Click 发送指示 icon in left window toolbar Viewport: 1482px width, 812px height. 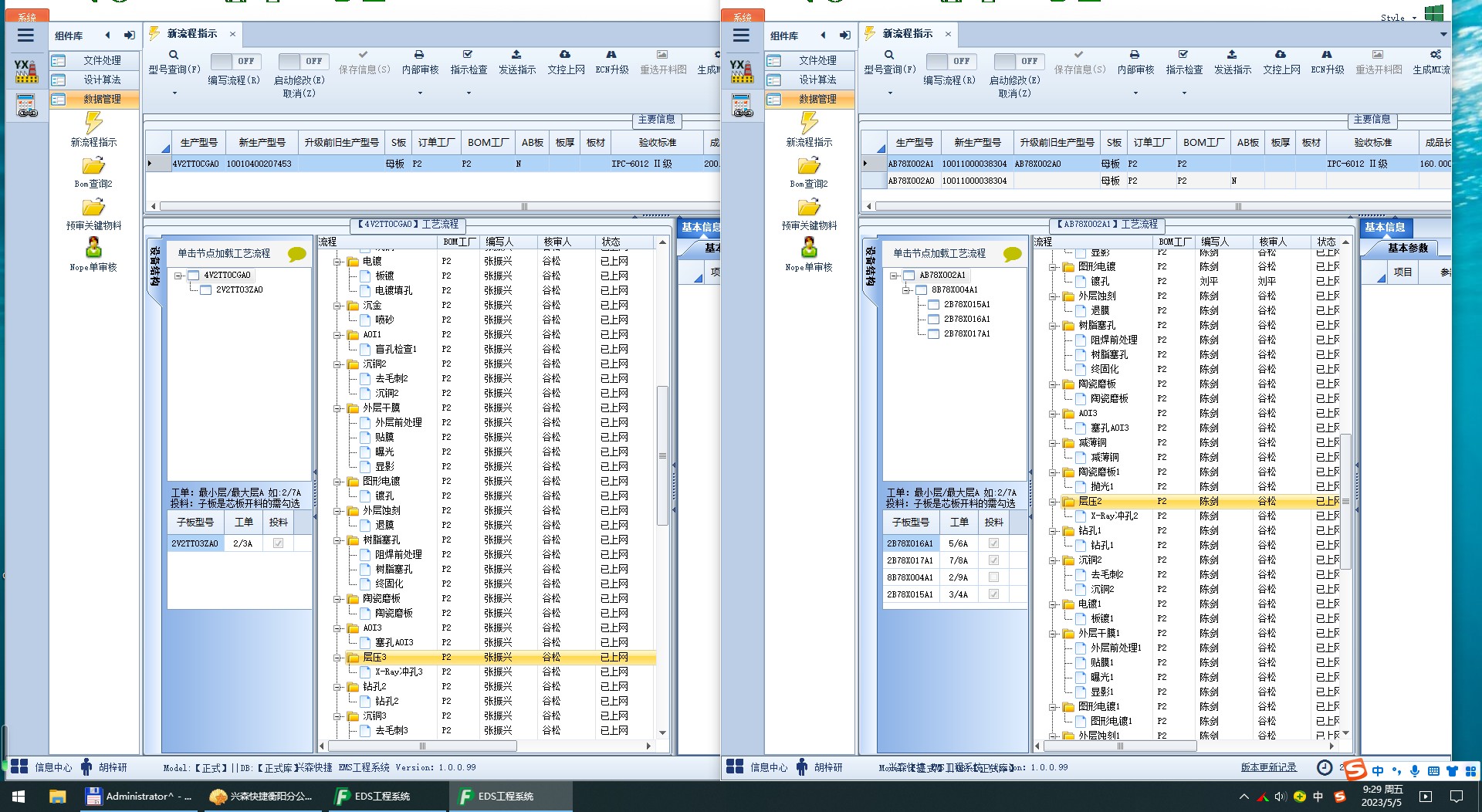click(x=516, y=55)
